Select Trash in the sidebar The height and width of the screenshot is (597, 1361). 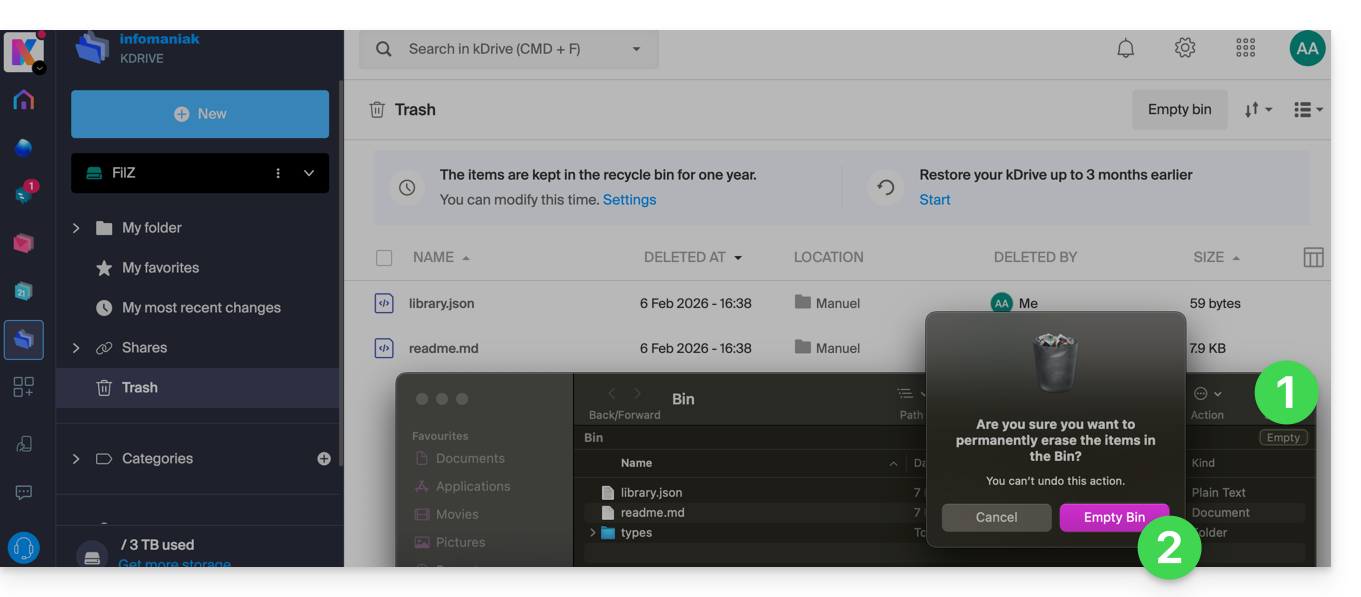140,388
